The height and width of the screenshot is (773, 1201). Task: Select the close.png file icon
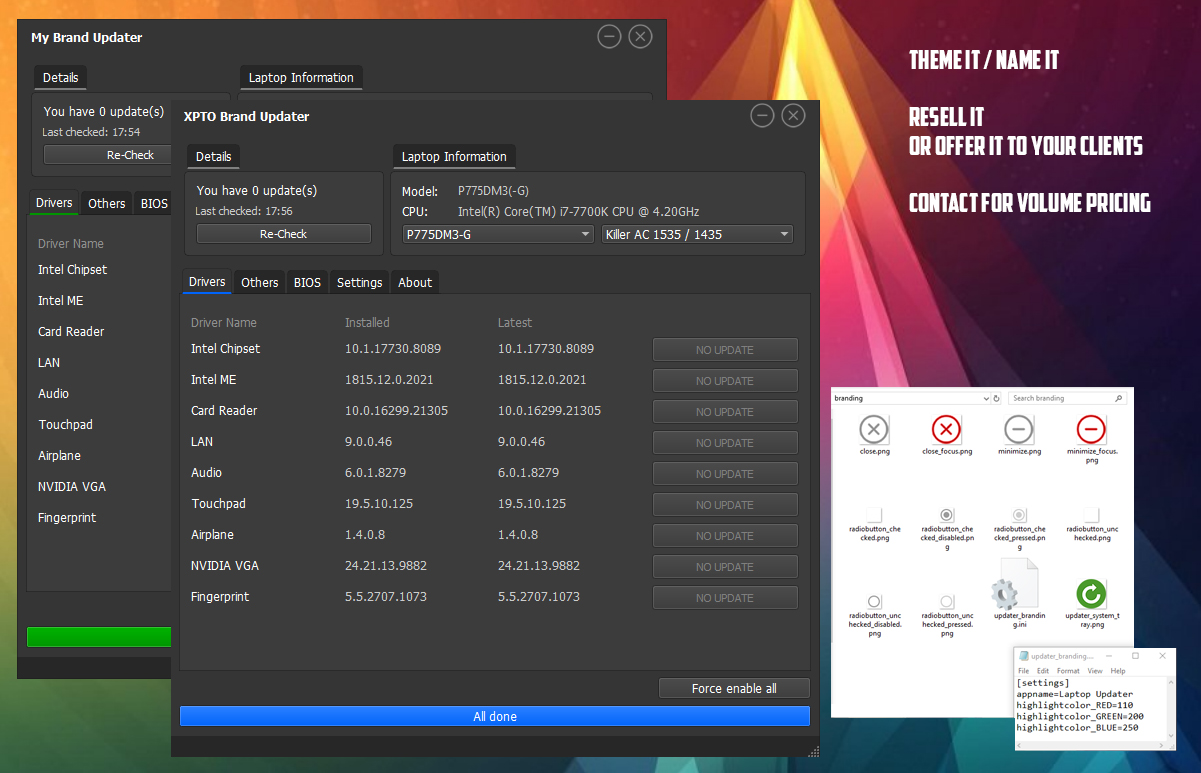pyautogui.click(x=874, y=430)
